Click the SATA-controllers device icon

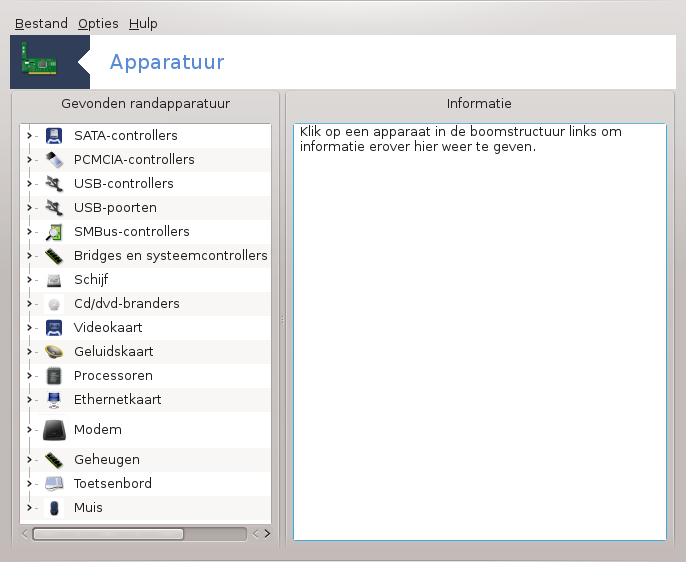click(54, 136)
